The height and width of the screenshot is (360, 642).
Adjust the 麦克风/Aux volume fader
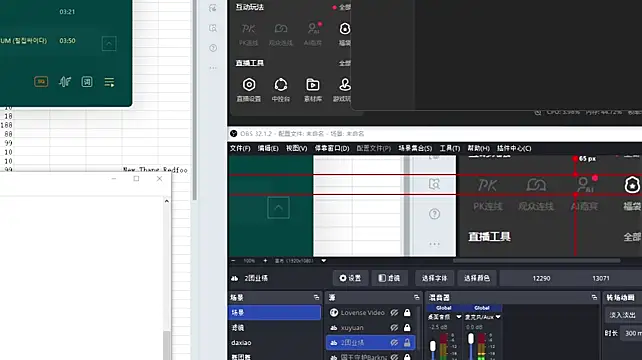(x=471, y=339)
